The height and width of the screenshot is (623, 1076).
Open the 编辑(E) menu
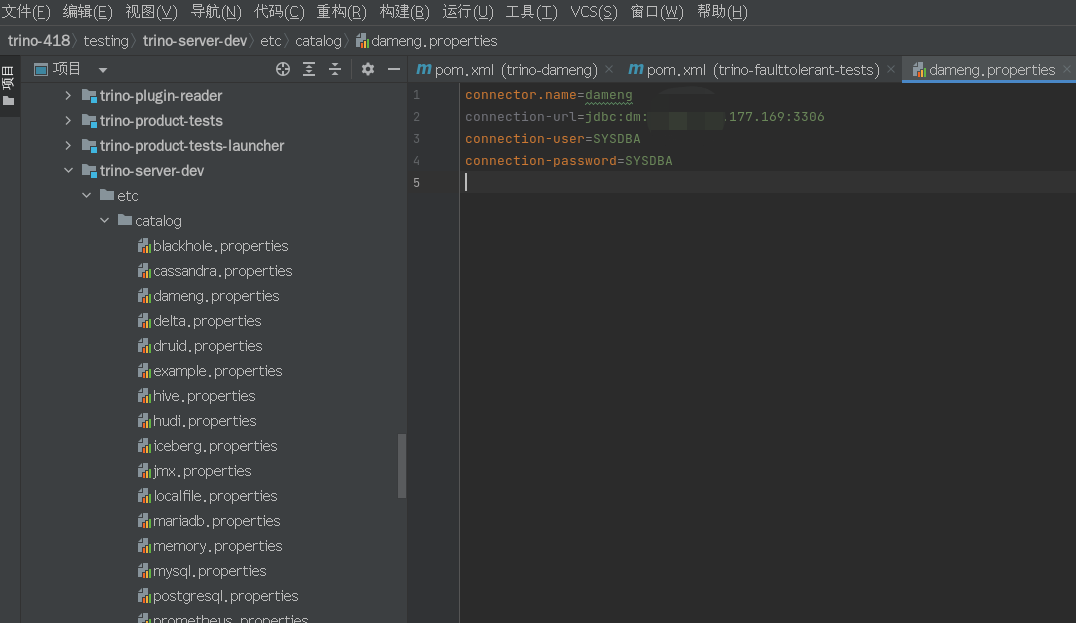tap(87, 12)
